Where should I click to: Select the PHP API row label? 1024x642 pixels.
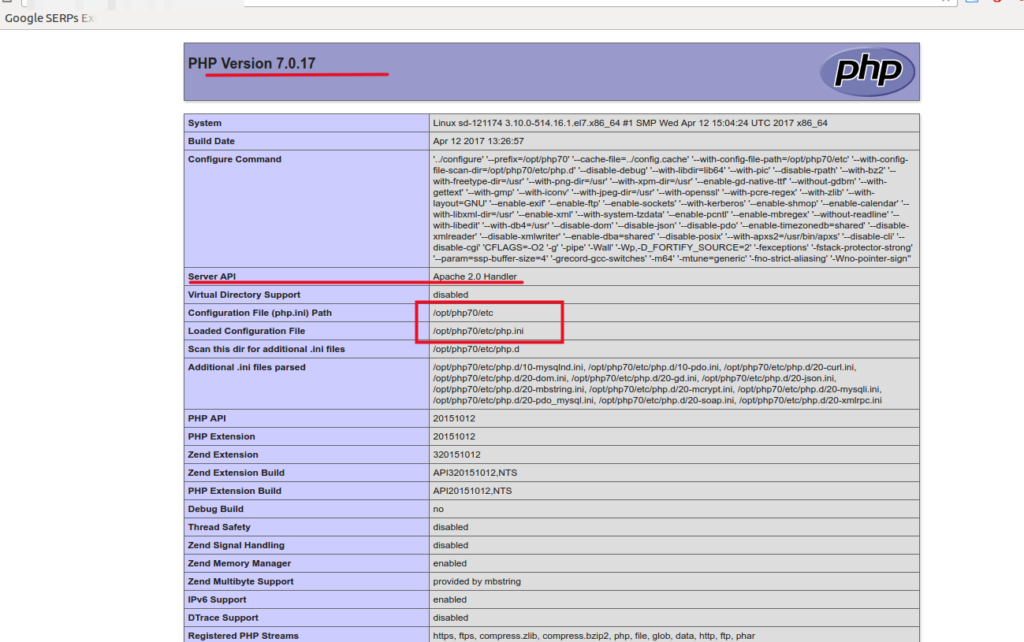(208, 418)
